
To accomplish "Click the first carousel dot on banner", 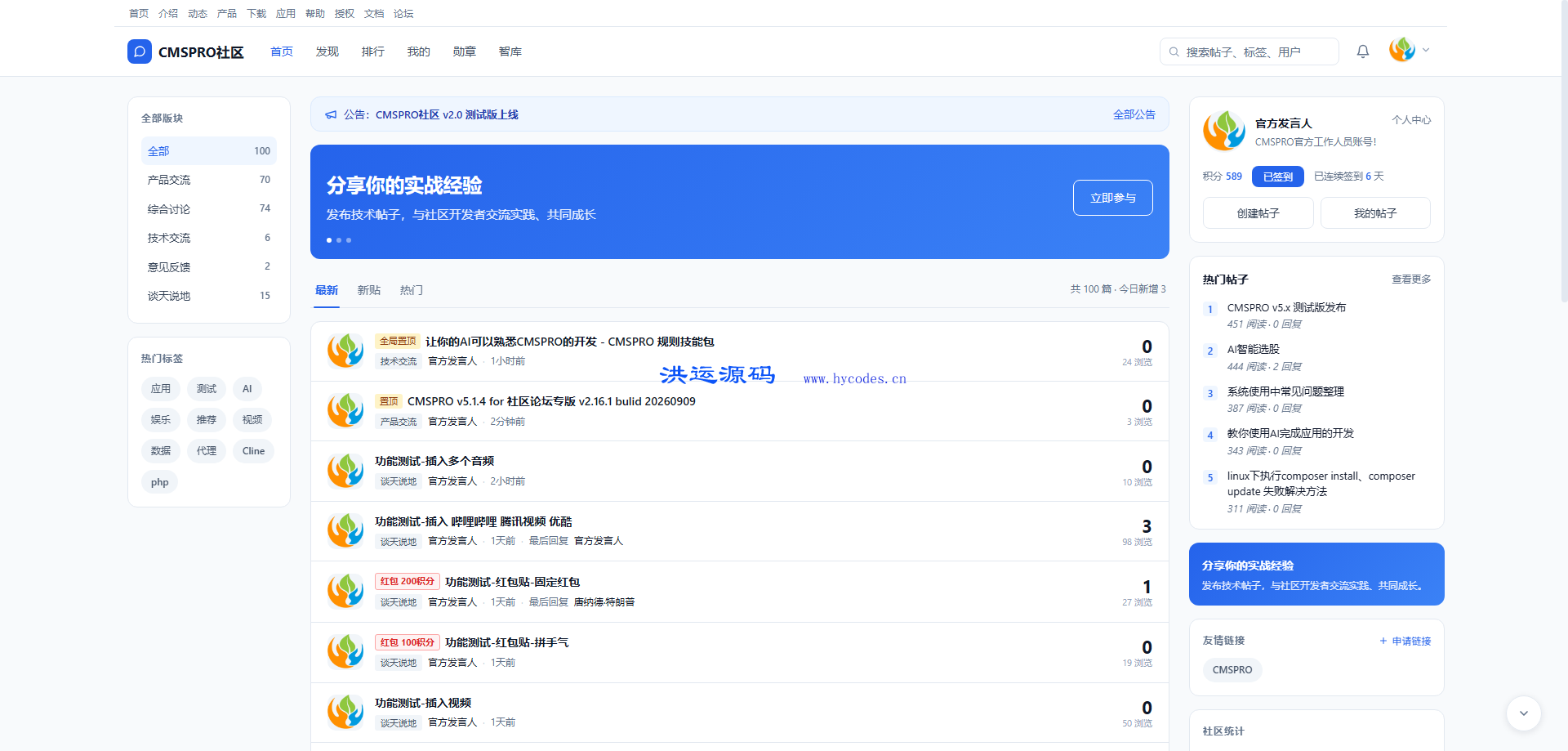I will 329,240.
